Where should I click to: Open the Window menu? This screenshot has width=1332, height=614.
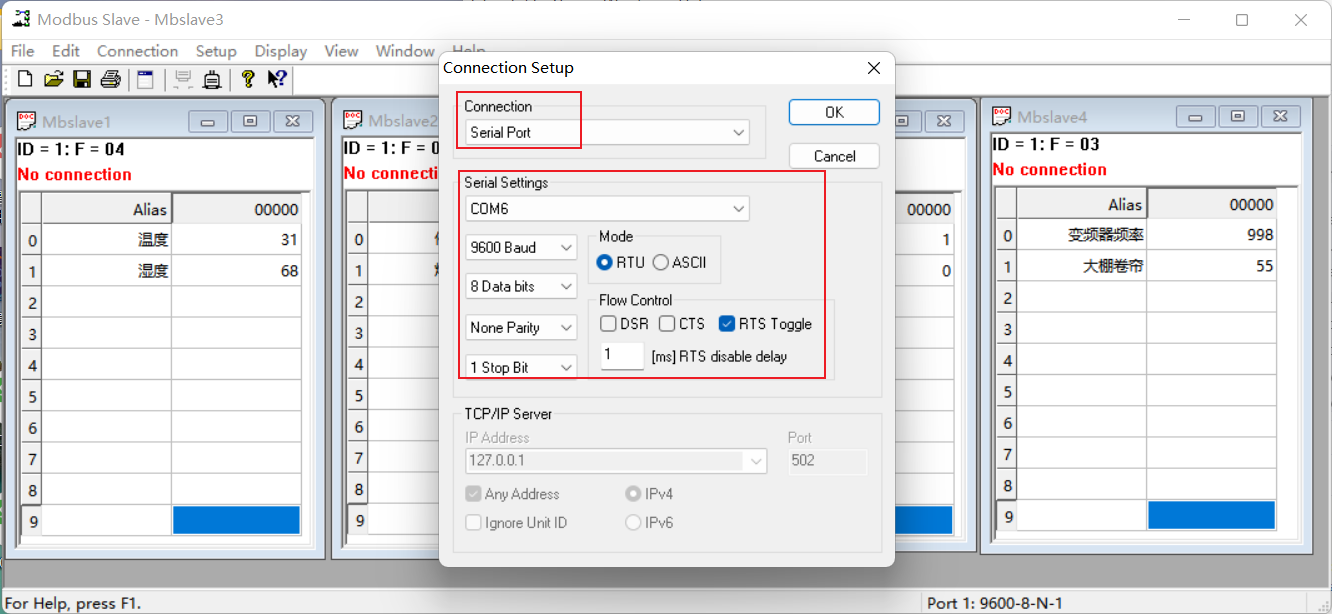[x=405, y=51]
